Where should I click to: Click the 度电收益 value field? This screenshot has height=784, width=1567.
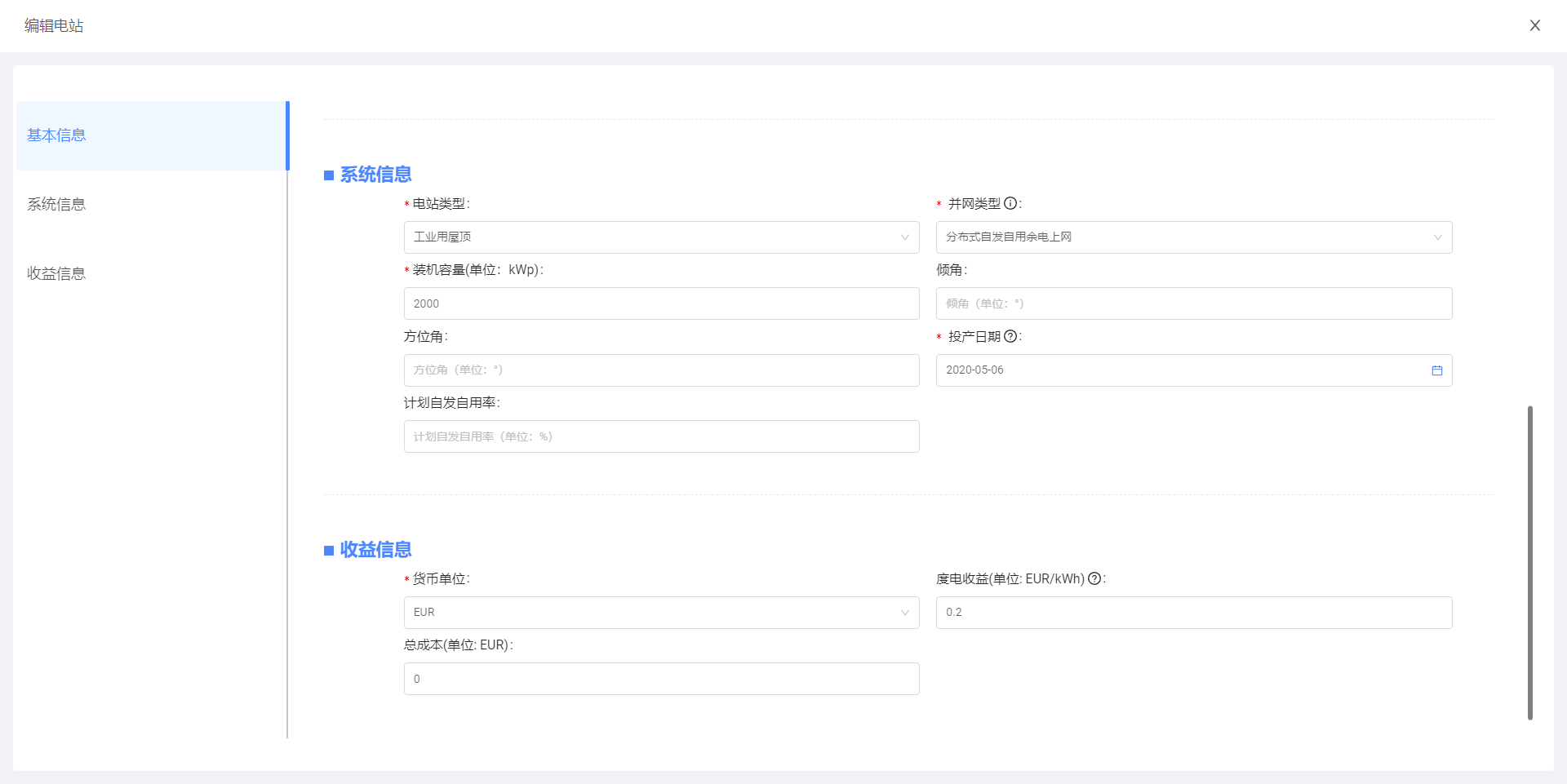tap(1193, 613)
